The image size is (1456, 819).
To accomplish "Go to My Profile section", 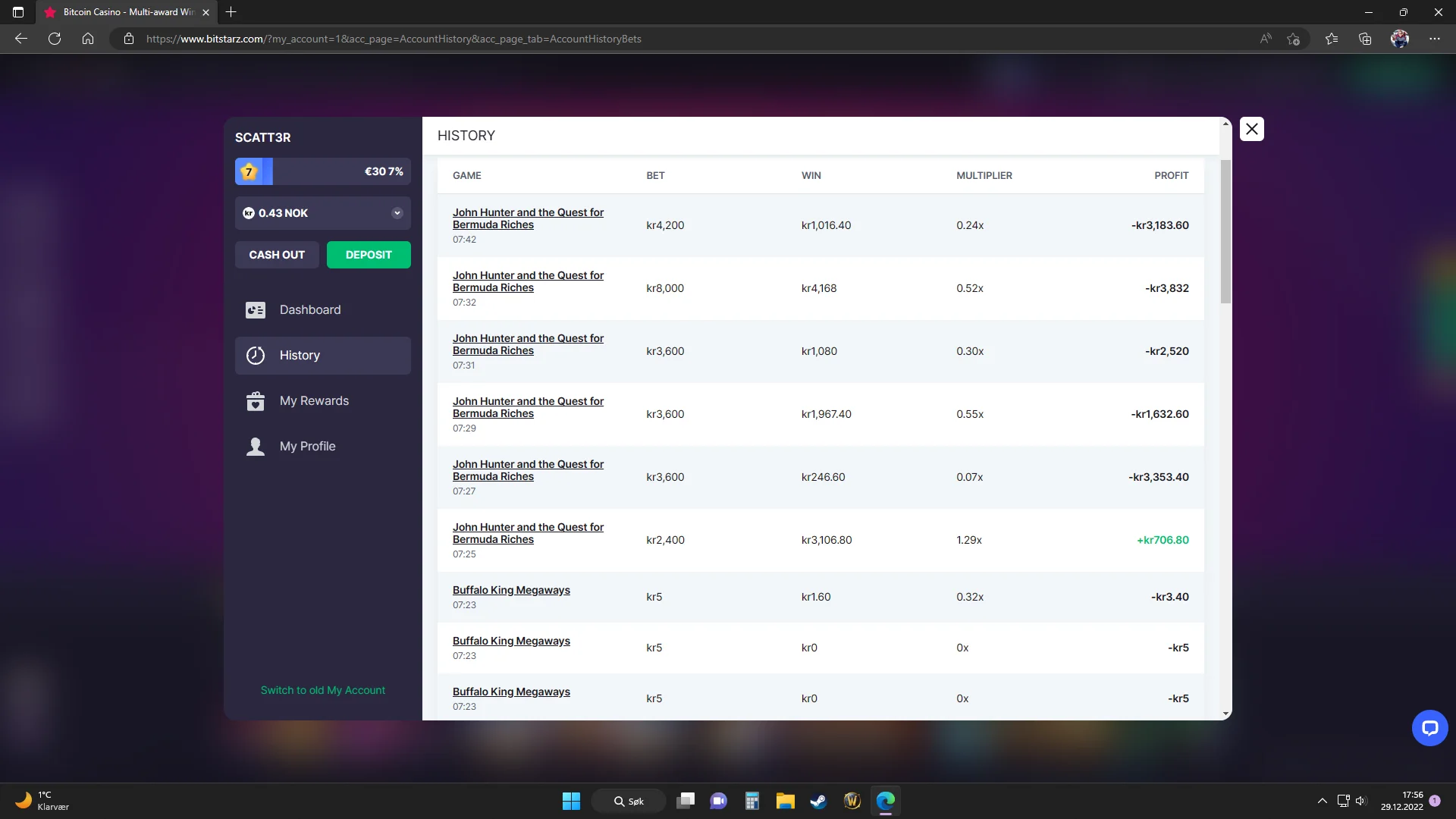I will tap(323, 447).
